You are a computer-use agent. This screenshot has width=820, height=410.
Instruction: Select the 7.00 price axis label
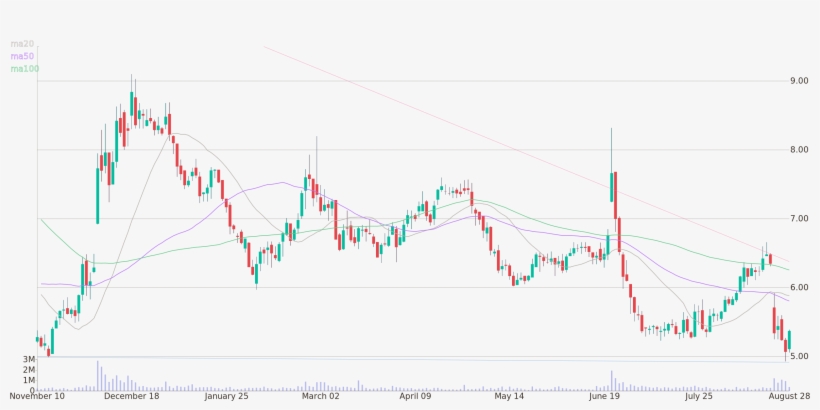[x=799, y=218]
